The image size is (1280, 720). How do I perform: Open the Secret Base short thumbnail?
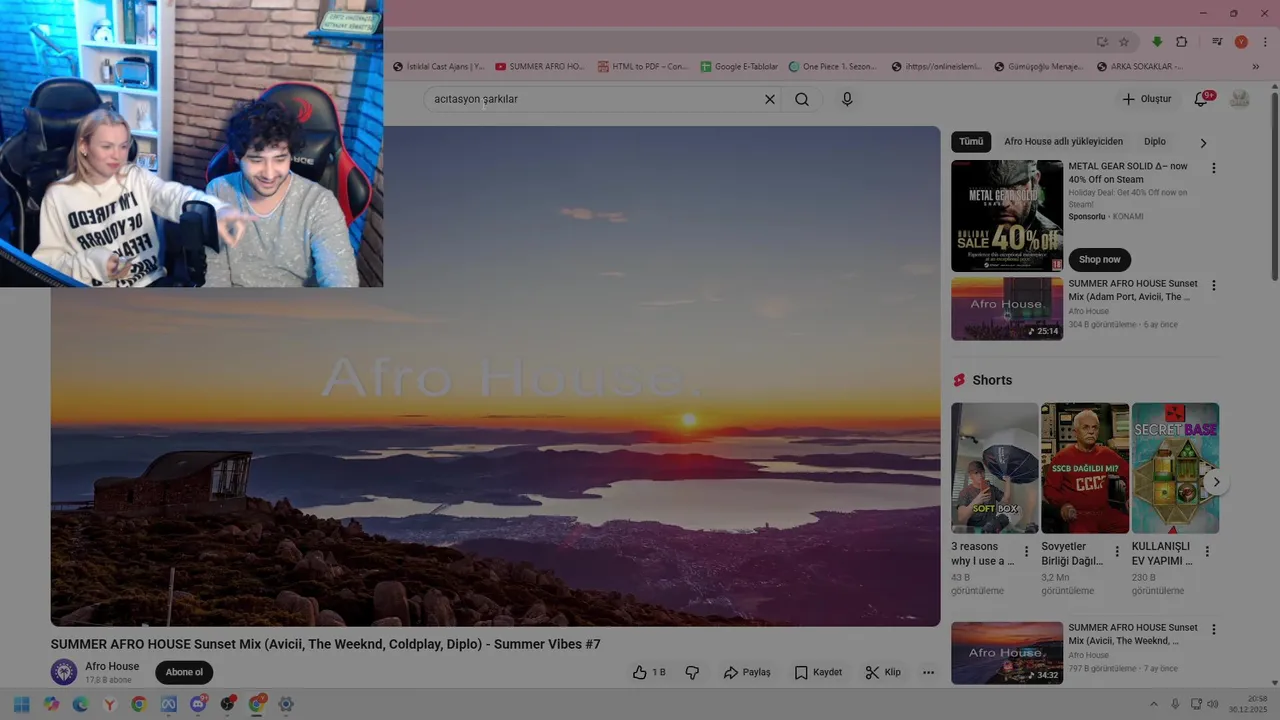click(x=1175, y=468)
